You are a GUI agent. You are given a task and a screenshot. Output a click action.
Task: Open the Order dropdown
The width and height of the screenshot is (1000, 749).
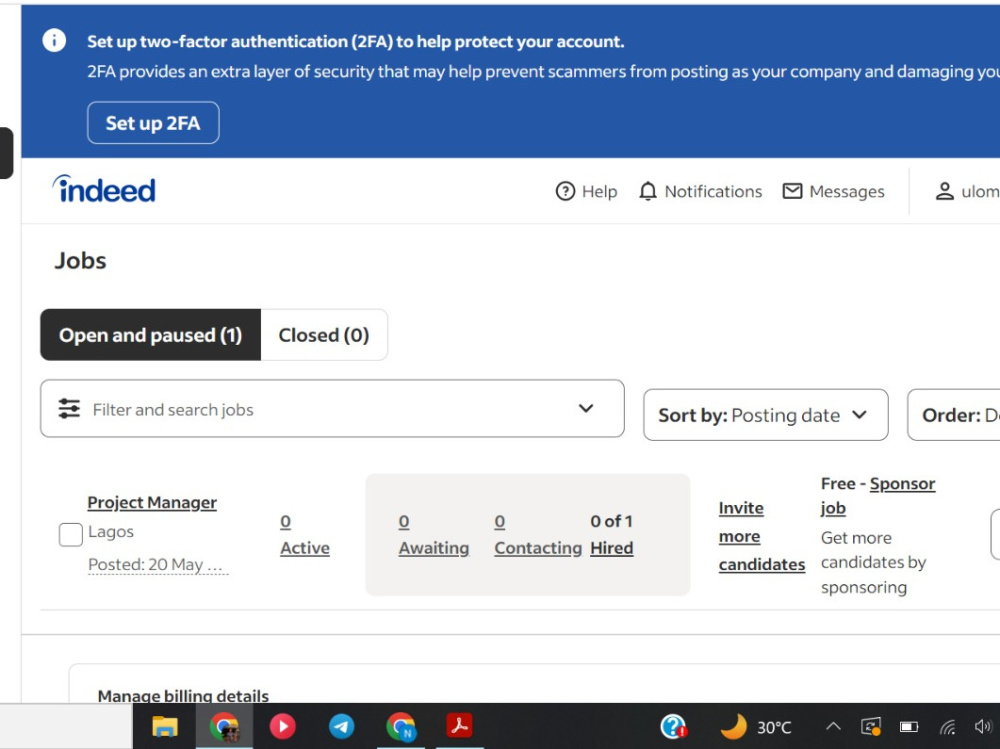(x=954, y=415)
